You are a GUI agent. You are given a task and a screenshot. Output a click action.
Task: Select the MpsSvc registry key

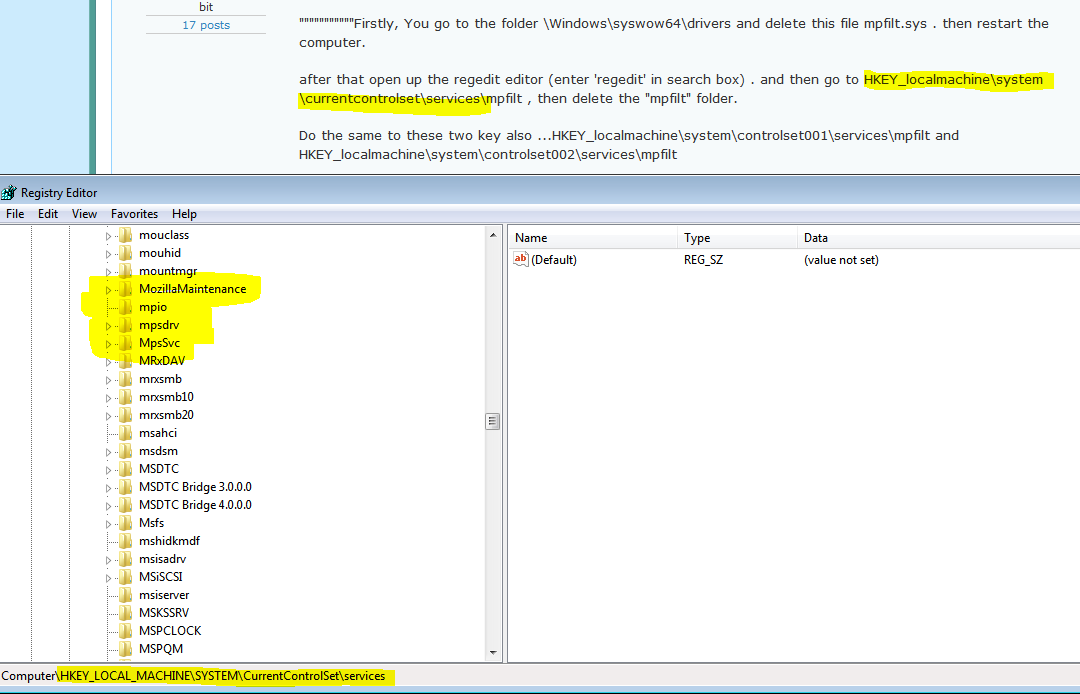pos(159,343)
